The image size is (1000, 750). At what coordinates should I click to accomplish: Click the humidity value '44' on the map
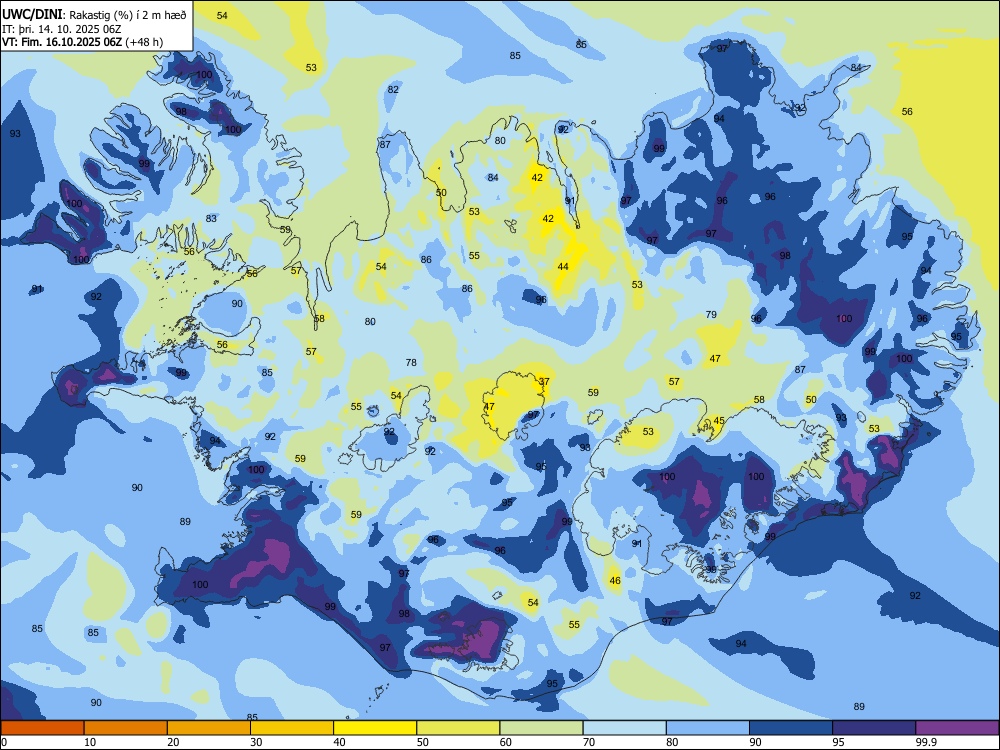pos(563,267)
